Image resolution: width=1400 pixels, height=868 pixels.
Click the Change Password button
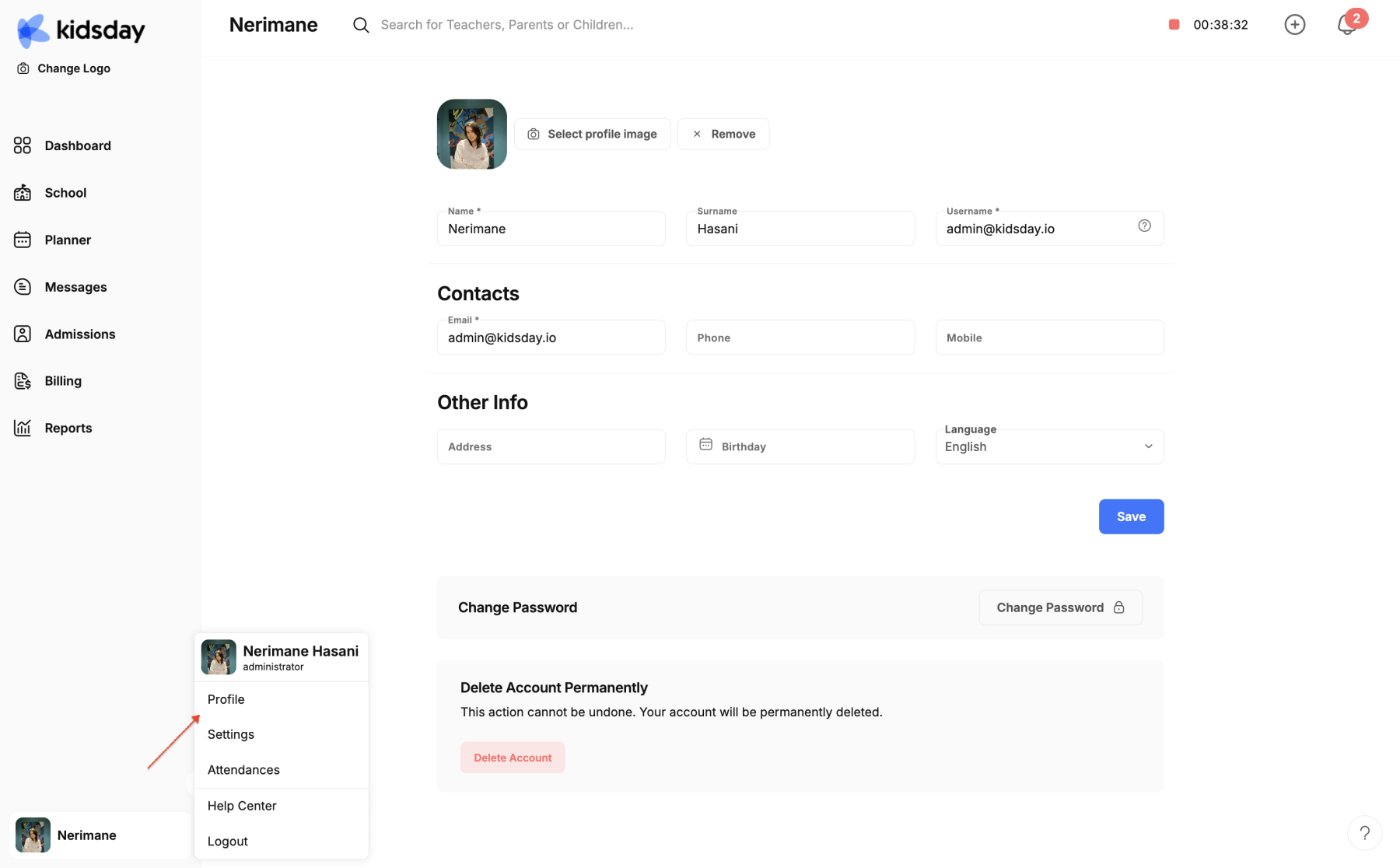[1060, 607]
